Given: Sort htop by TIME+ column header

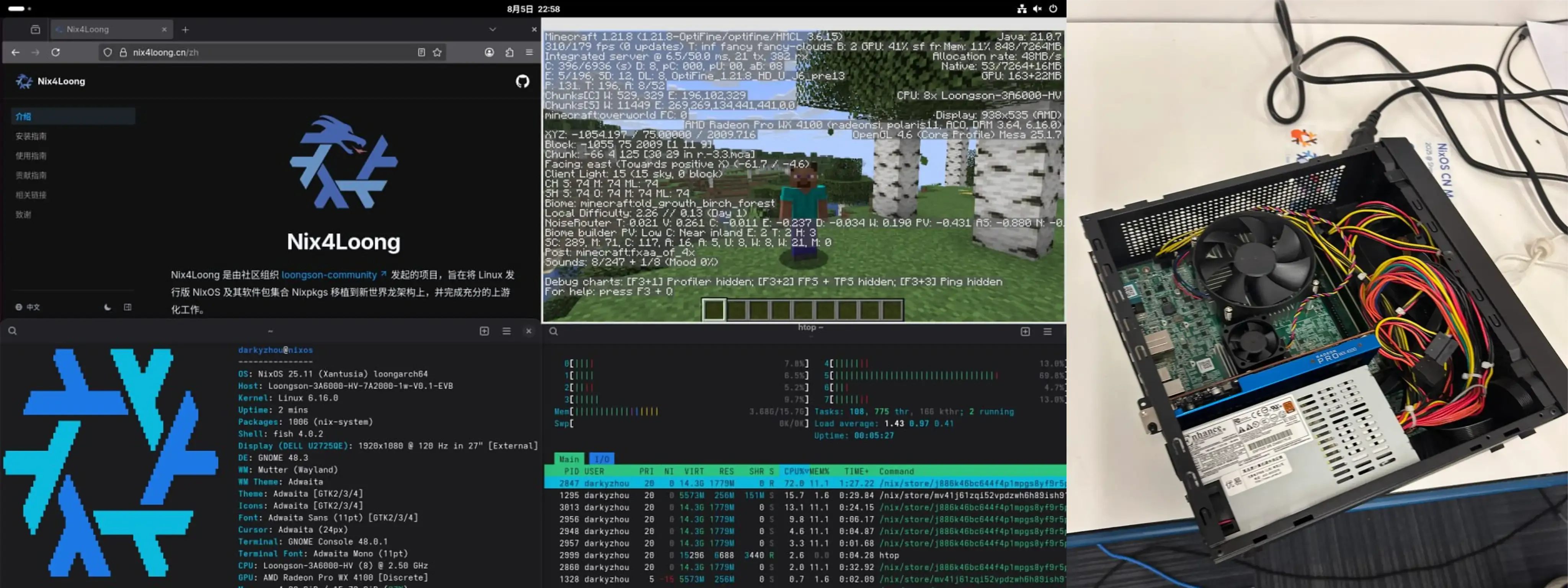Looking at the screenshot, I should click(x=856, y=471).
